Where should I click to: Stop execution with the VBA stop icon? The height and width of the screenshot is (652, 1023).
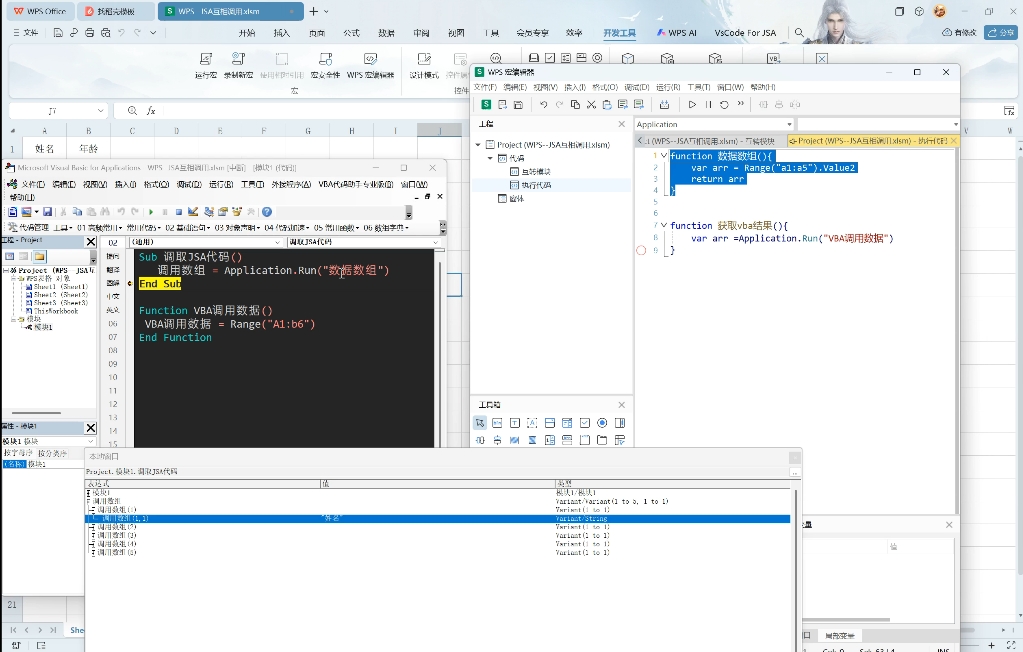tap(179, 212)
